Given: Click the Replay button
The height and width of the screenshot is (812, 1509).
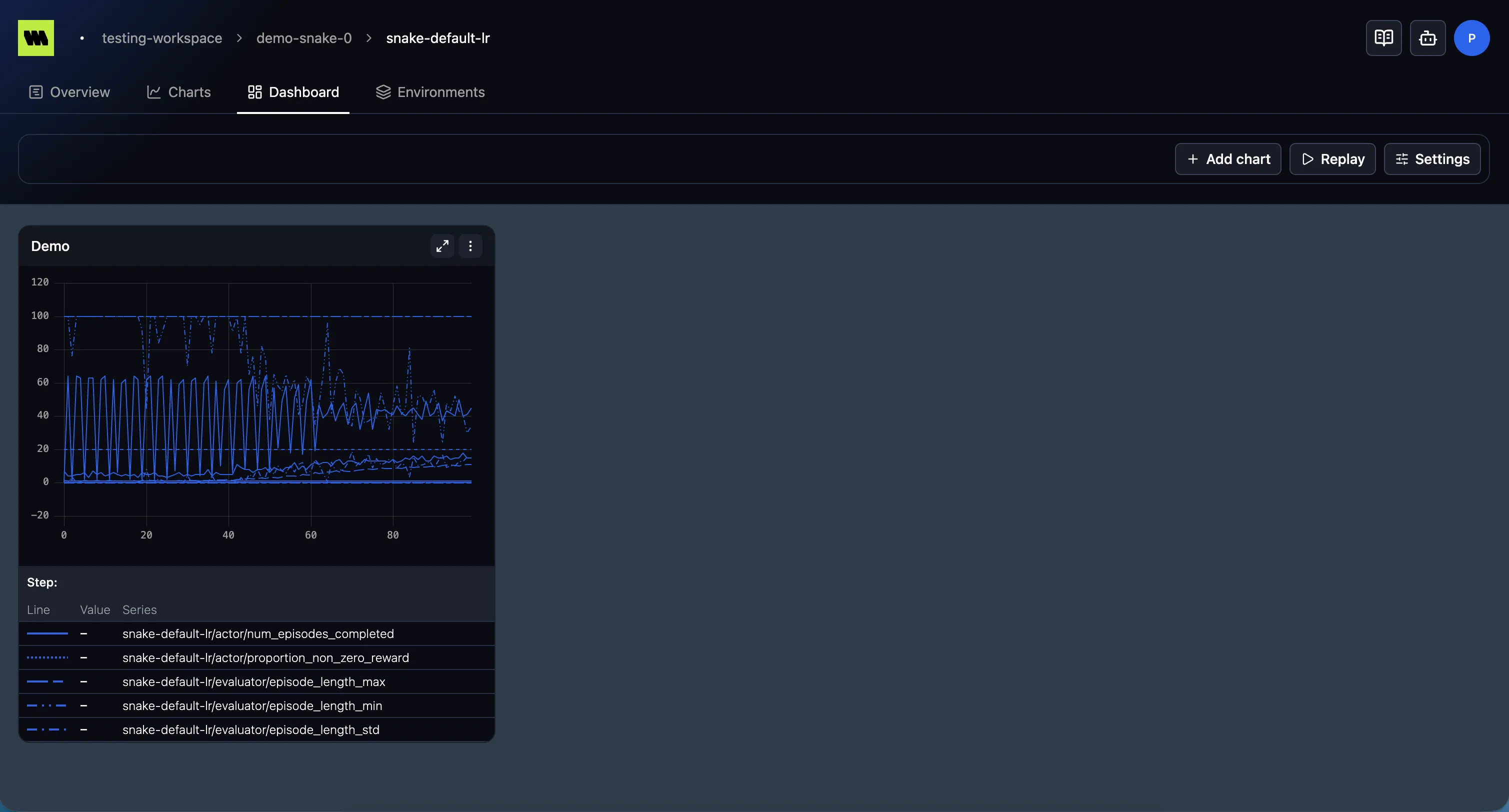Looking at the screenshot, I should tap(1332, 159).
